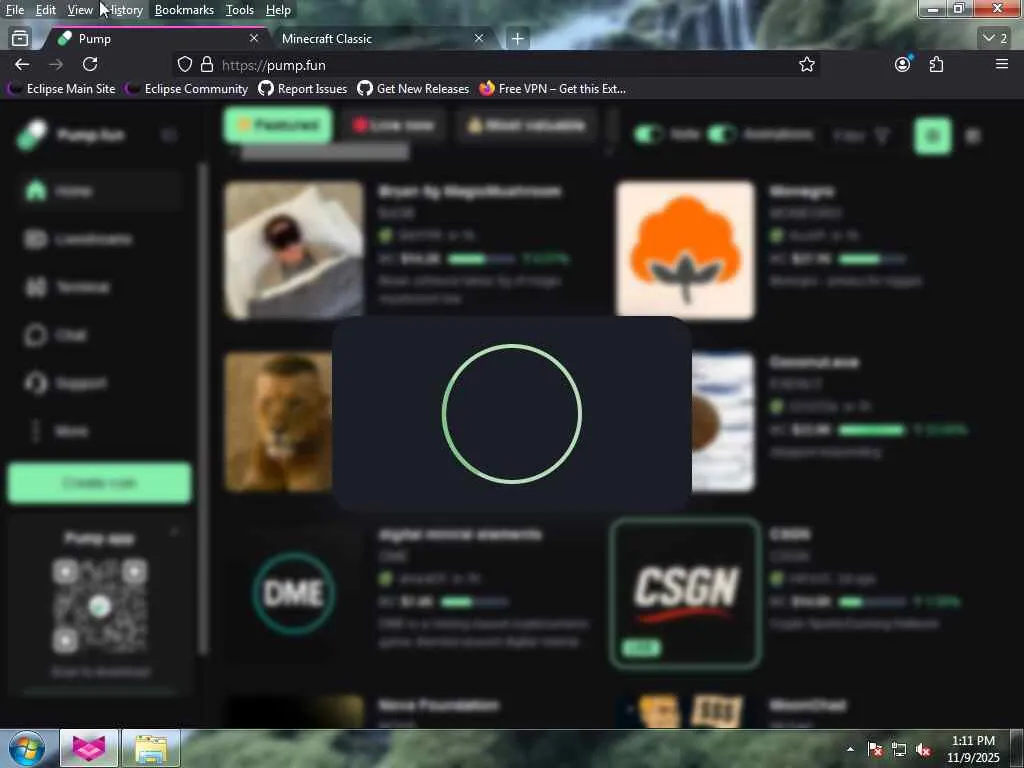Screen dimensions: 1024x768
Task: Open the orange cotton plant coin thumbnail
Action: pos(685,250)
